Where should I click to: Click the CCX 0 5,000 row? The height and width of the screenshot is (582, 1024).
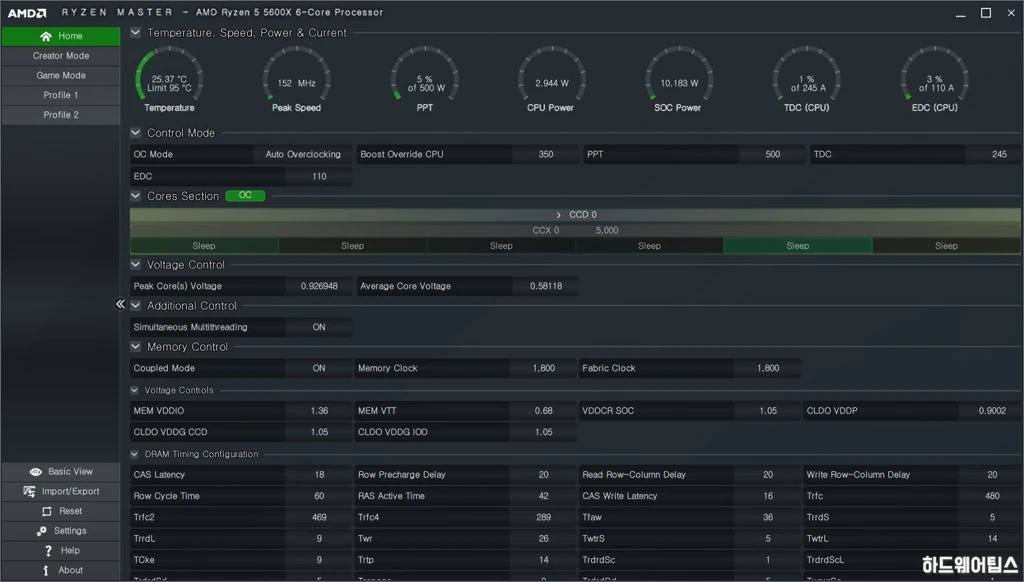(575, 231)
